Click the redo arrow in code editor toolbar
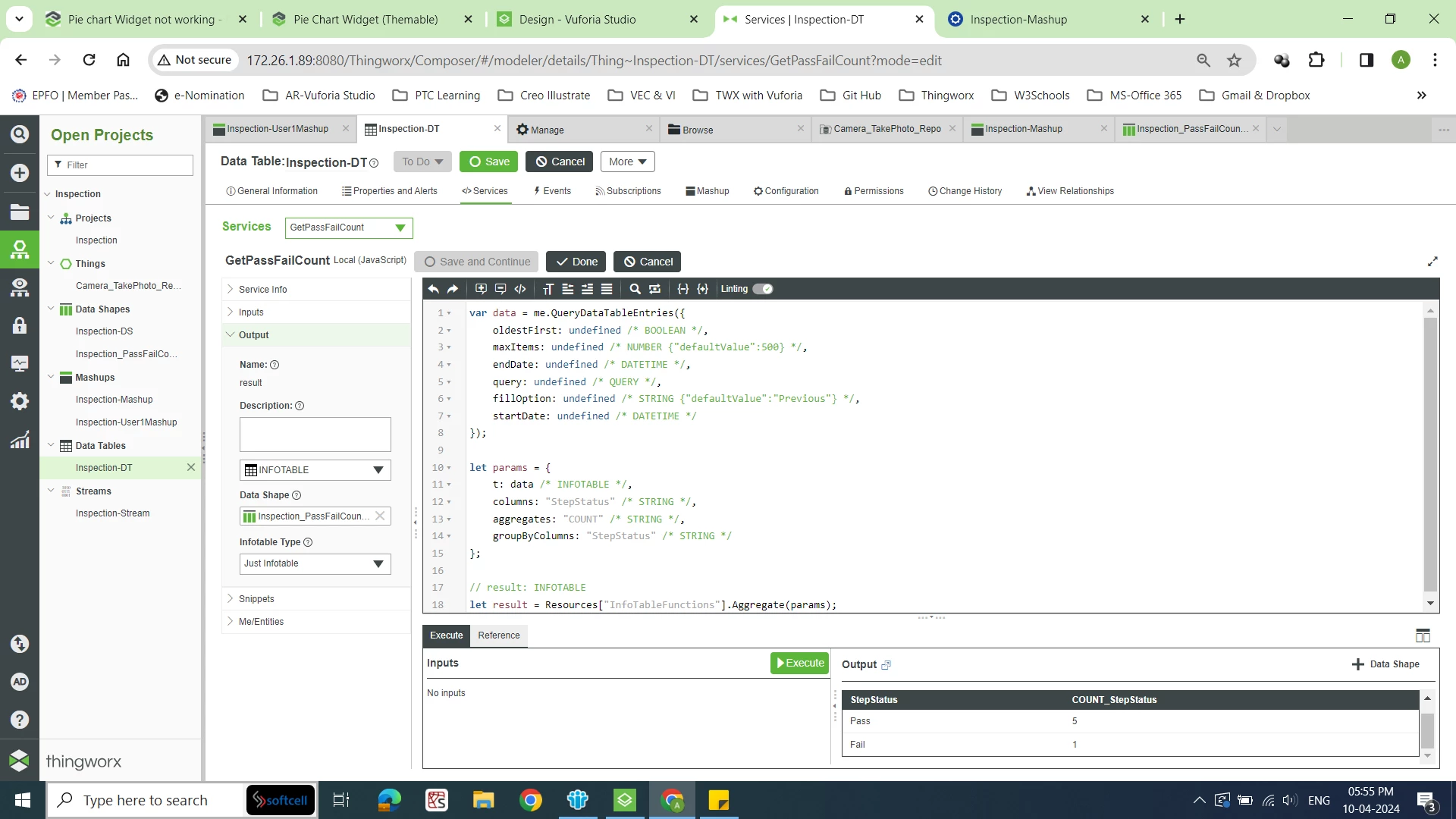 coord(453,289)
